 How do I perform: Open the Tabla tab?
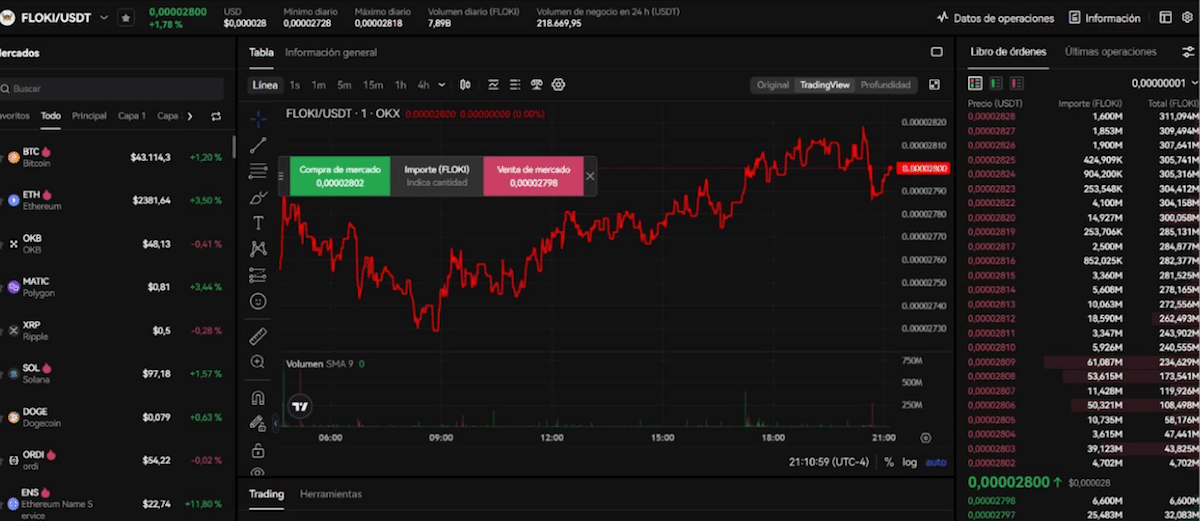261,52
